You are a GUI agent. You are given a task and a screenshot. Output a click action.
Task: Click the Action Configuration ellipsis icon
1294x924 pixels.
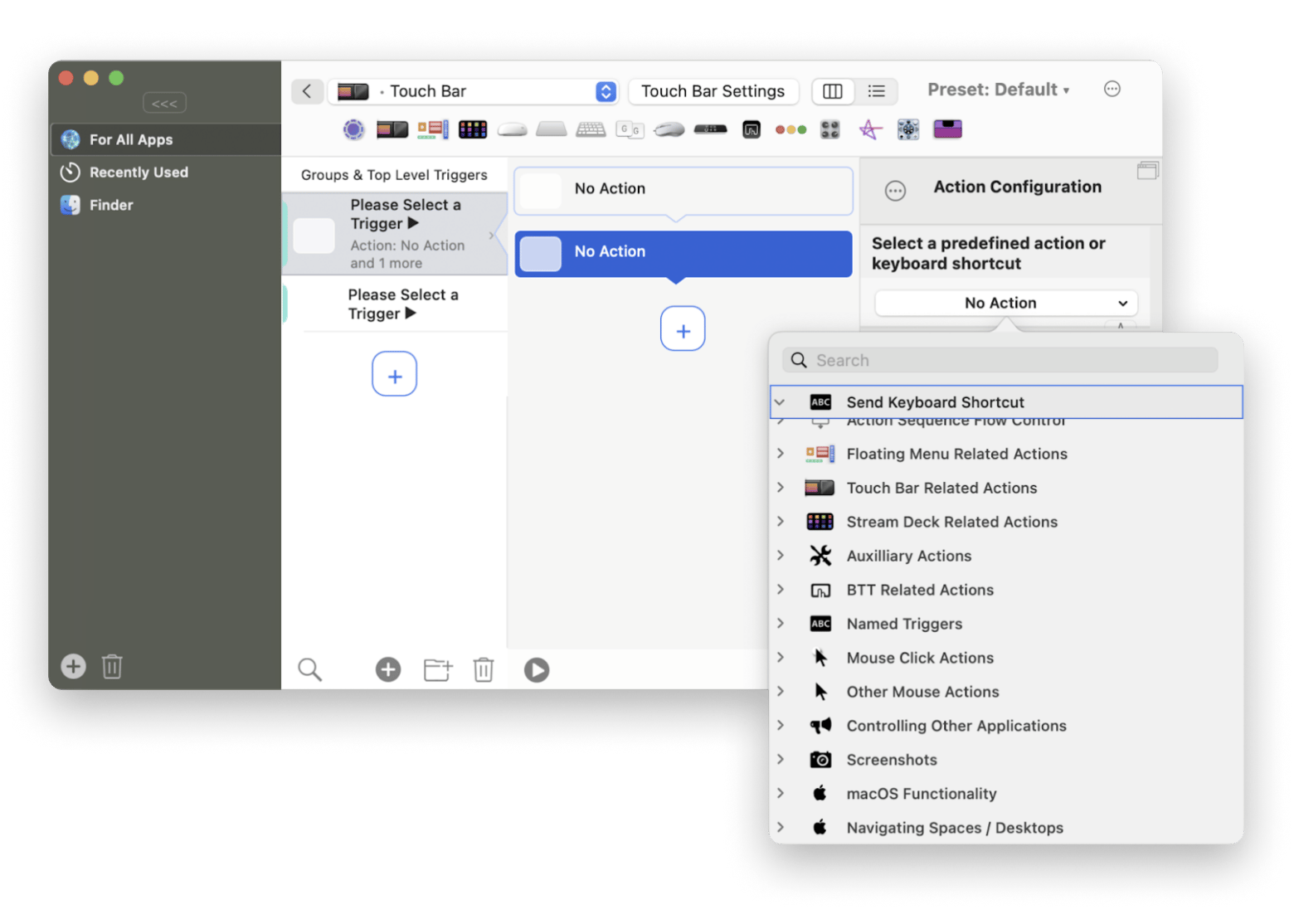[895, 192]
